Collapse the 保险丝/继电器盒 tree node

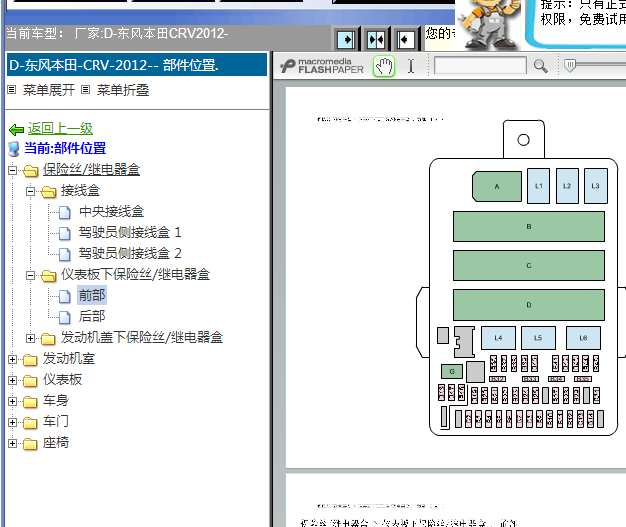[x=12, y=170]
